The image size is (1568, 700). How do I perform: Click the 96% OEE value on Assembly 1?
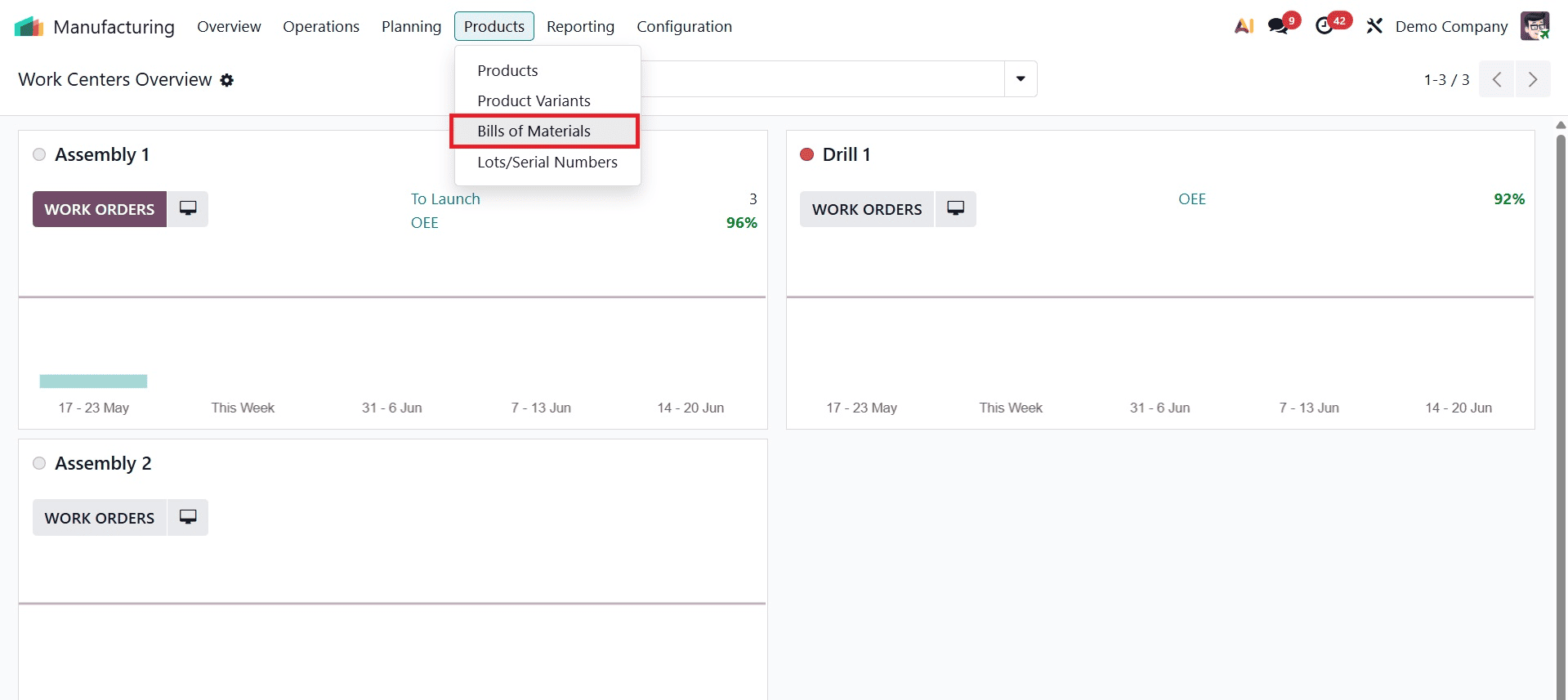(x=742, y=222)
